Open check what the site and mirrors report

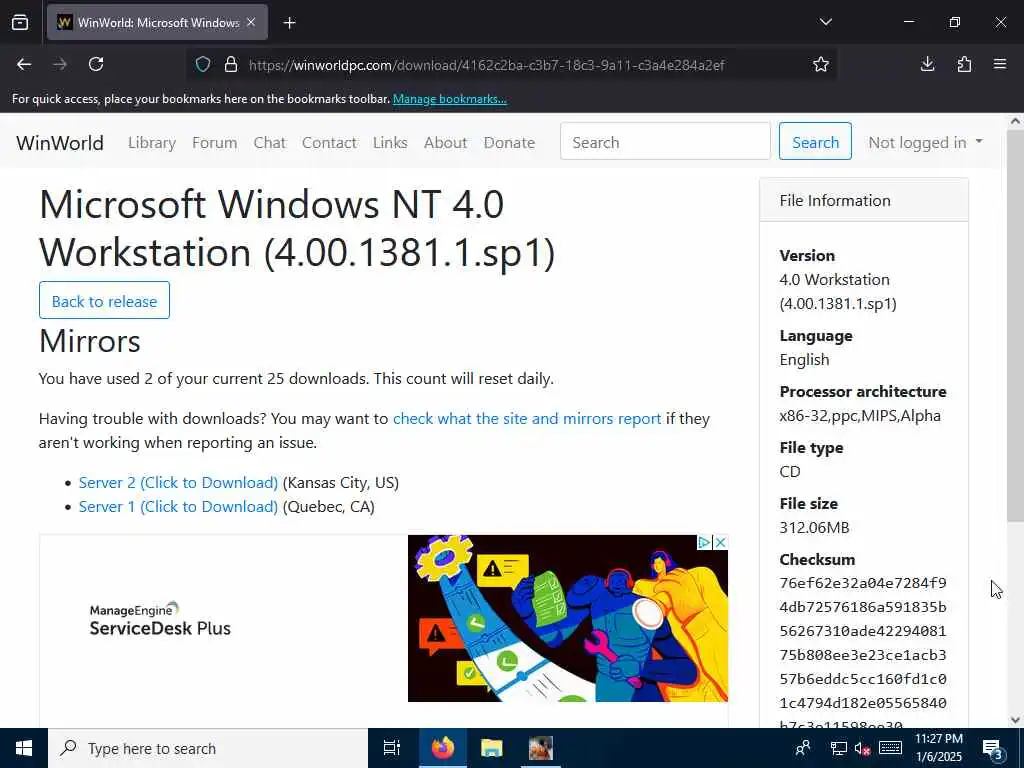tap(527, 419)
